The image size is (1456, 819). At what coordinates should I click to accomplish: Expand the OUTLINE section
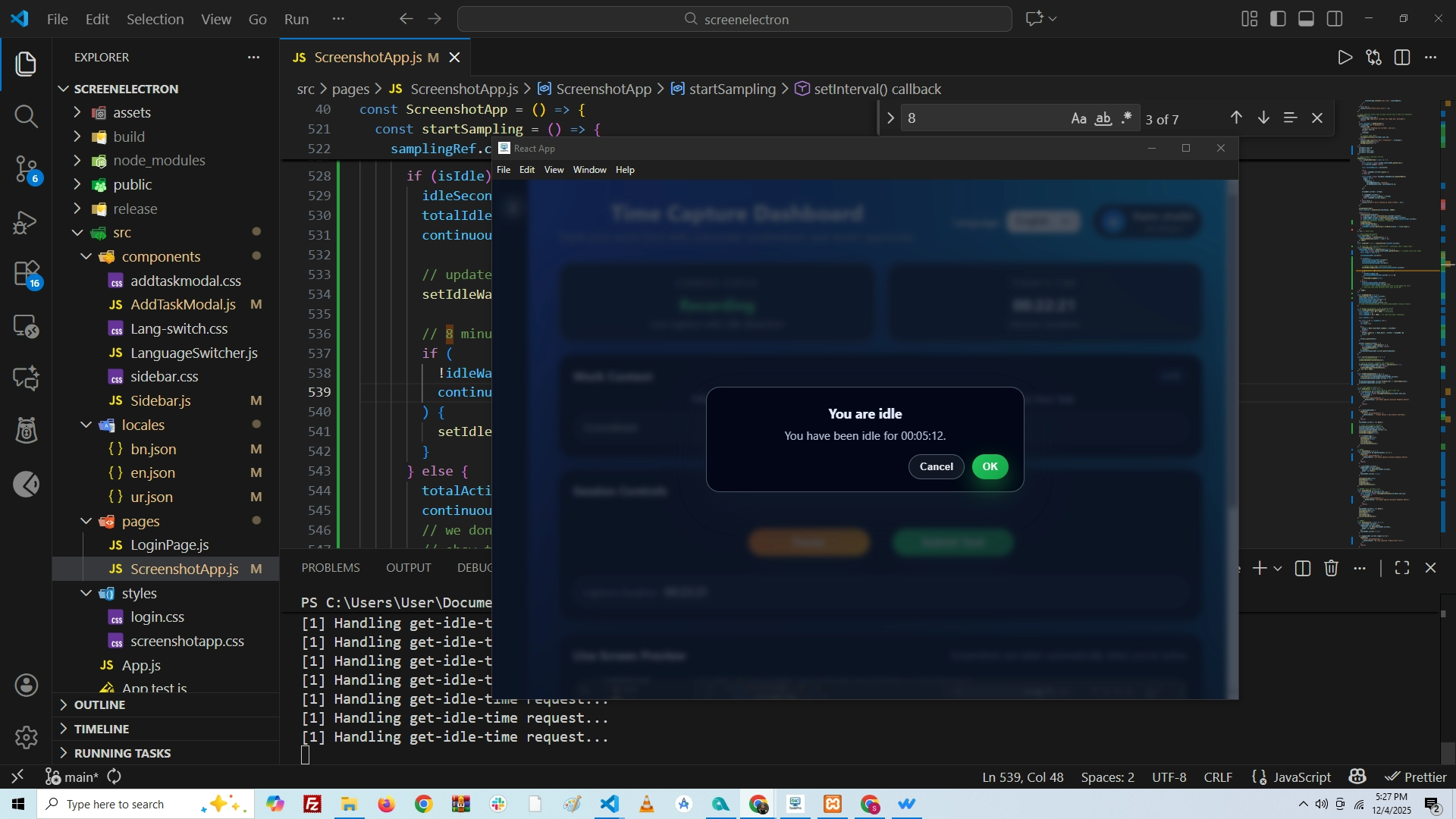pyautogui.click(x=99, y=704)
